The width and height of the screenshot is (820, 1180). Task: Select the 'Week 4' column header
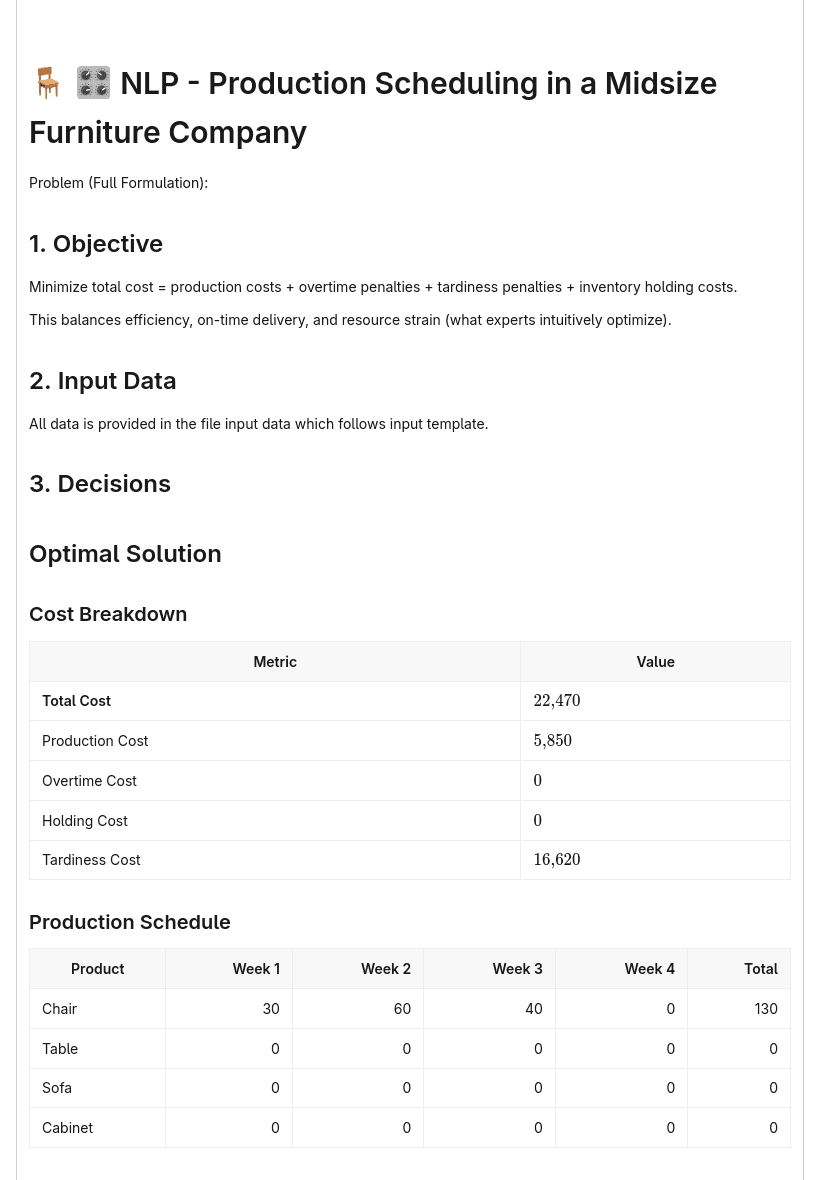[x=649, y=969]
